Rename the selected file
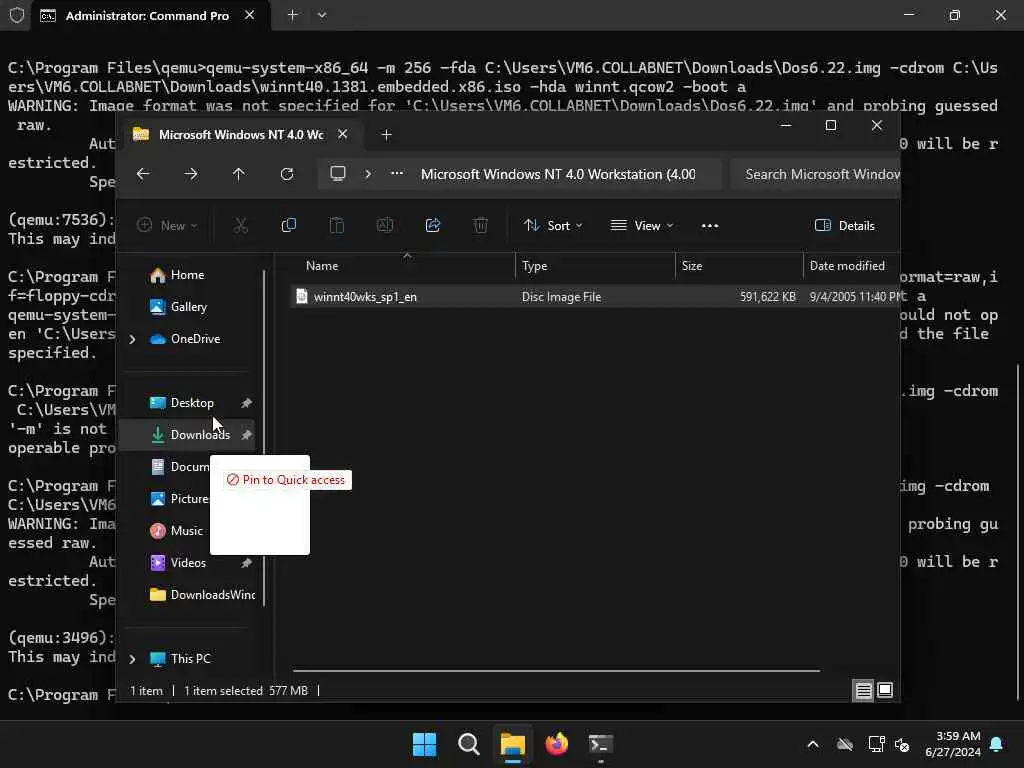Screen dimensions: 1024x768 (385, 225)
